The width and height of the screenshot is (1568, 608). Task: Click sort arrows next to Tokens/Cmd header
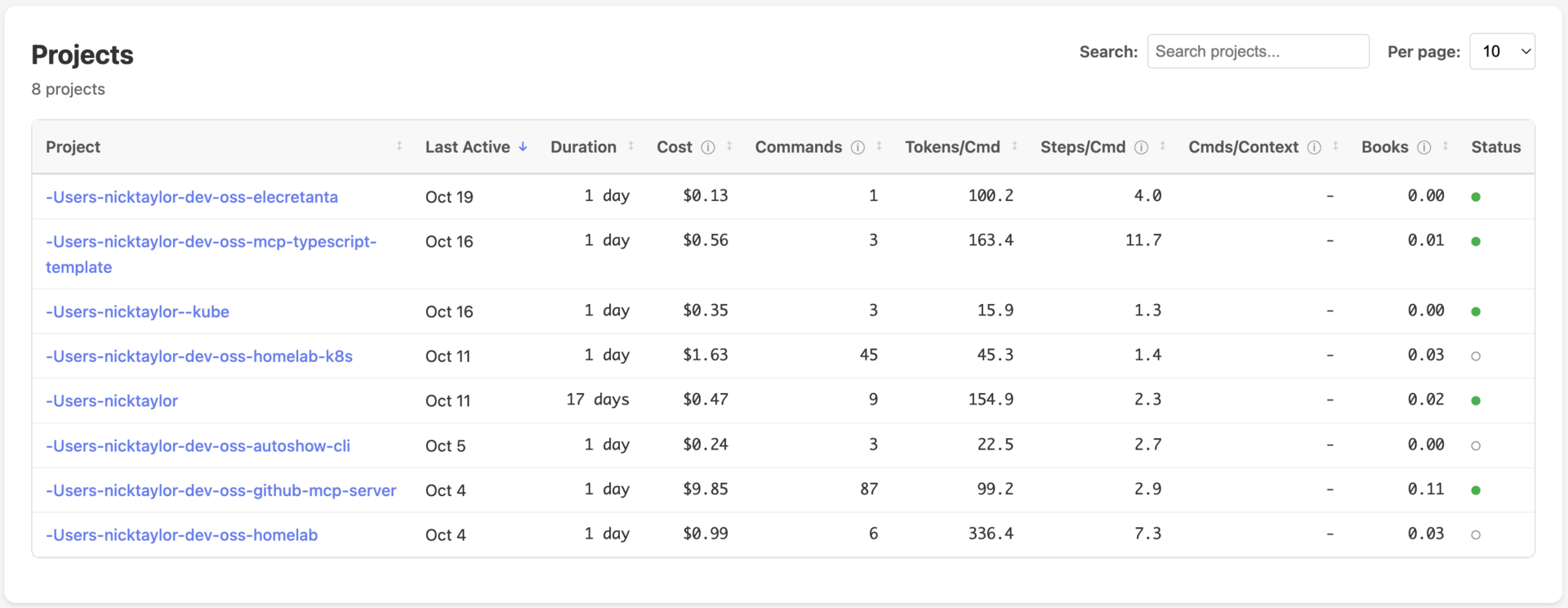(x=1014, y=146)
